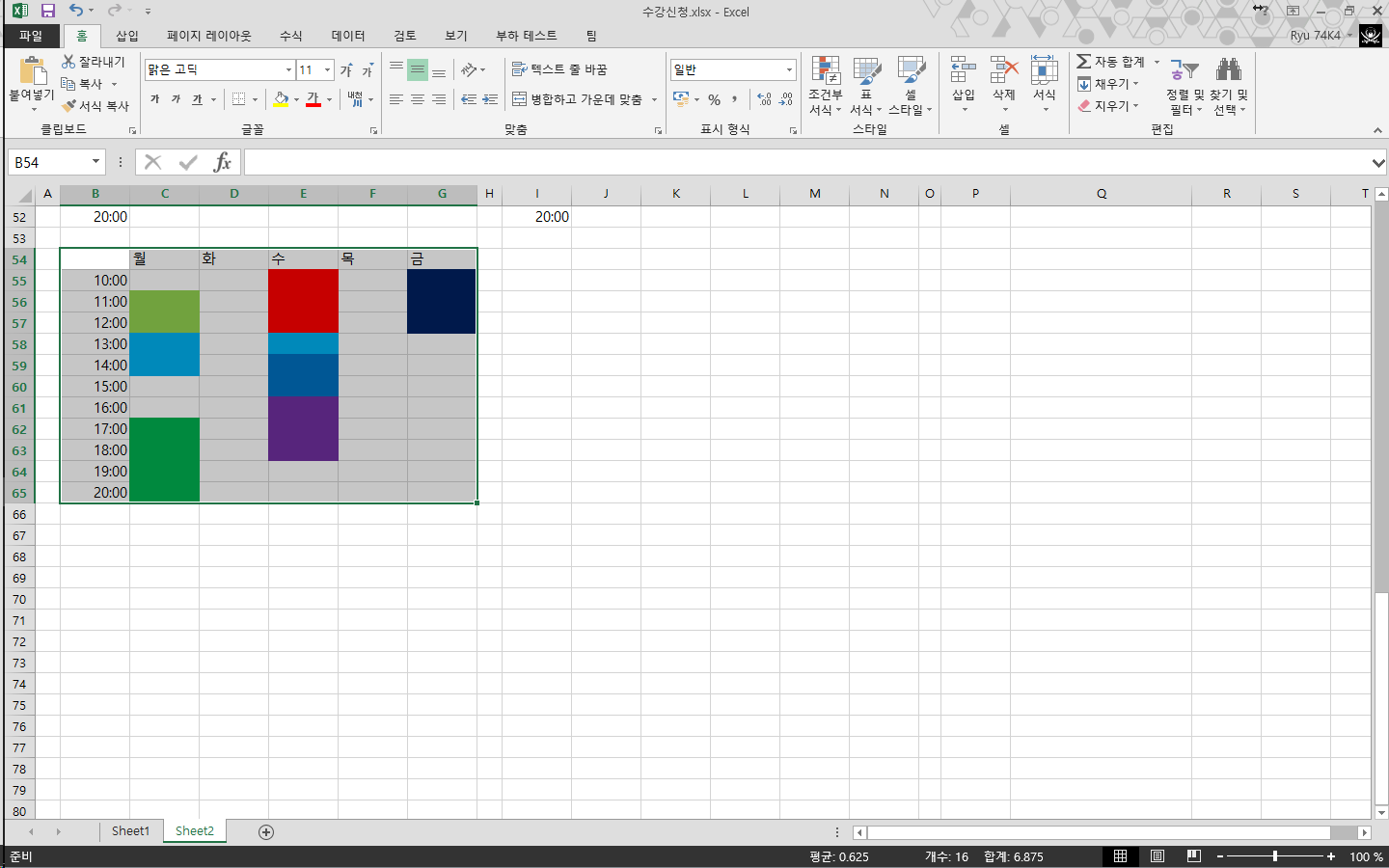Click the increase indent icon

[490, 99]
